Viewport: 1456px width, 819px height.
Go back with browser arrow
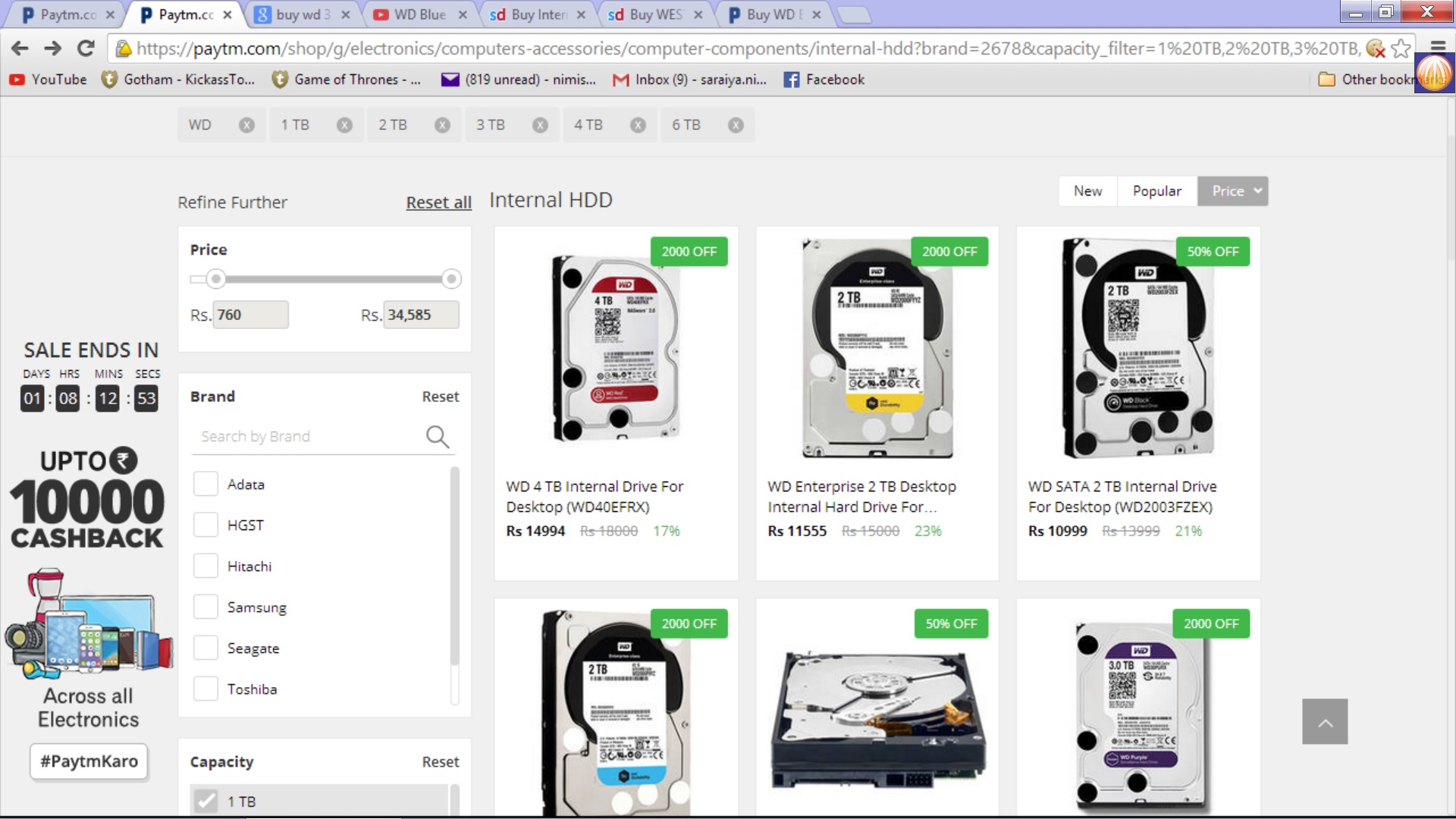20,49
